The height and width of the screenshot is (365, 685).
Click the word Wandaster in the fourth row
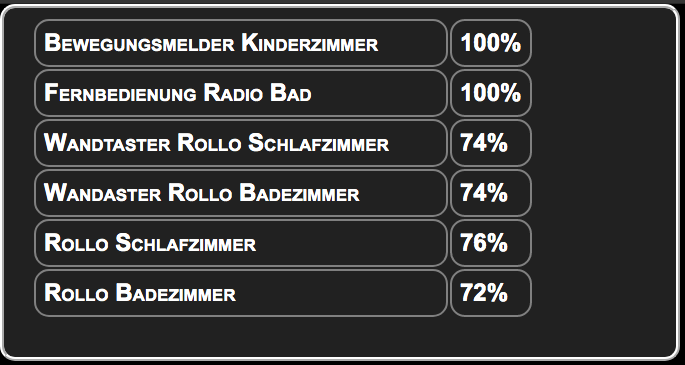coord(103,193)
